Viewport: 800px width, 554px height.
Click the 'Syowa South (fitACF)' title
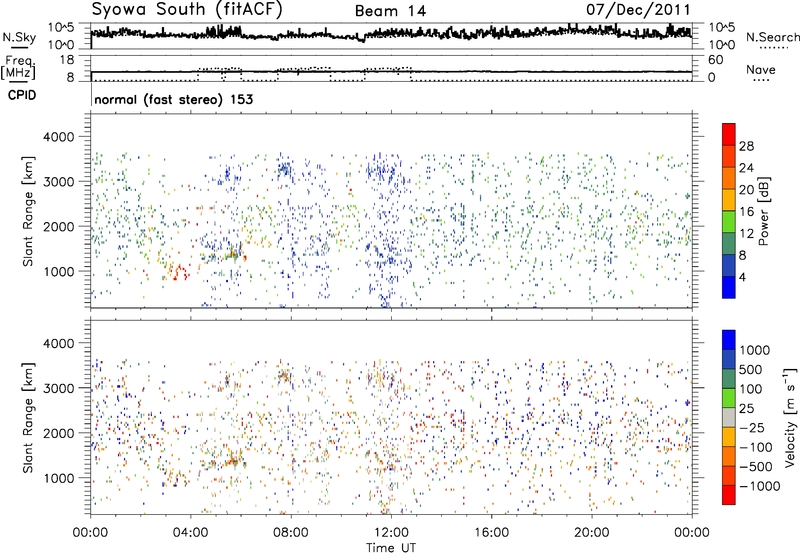tap(187, 9)
